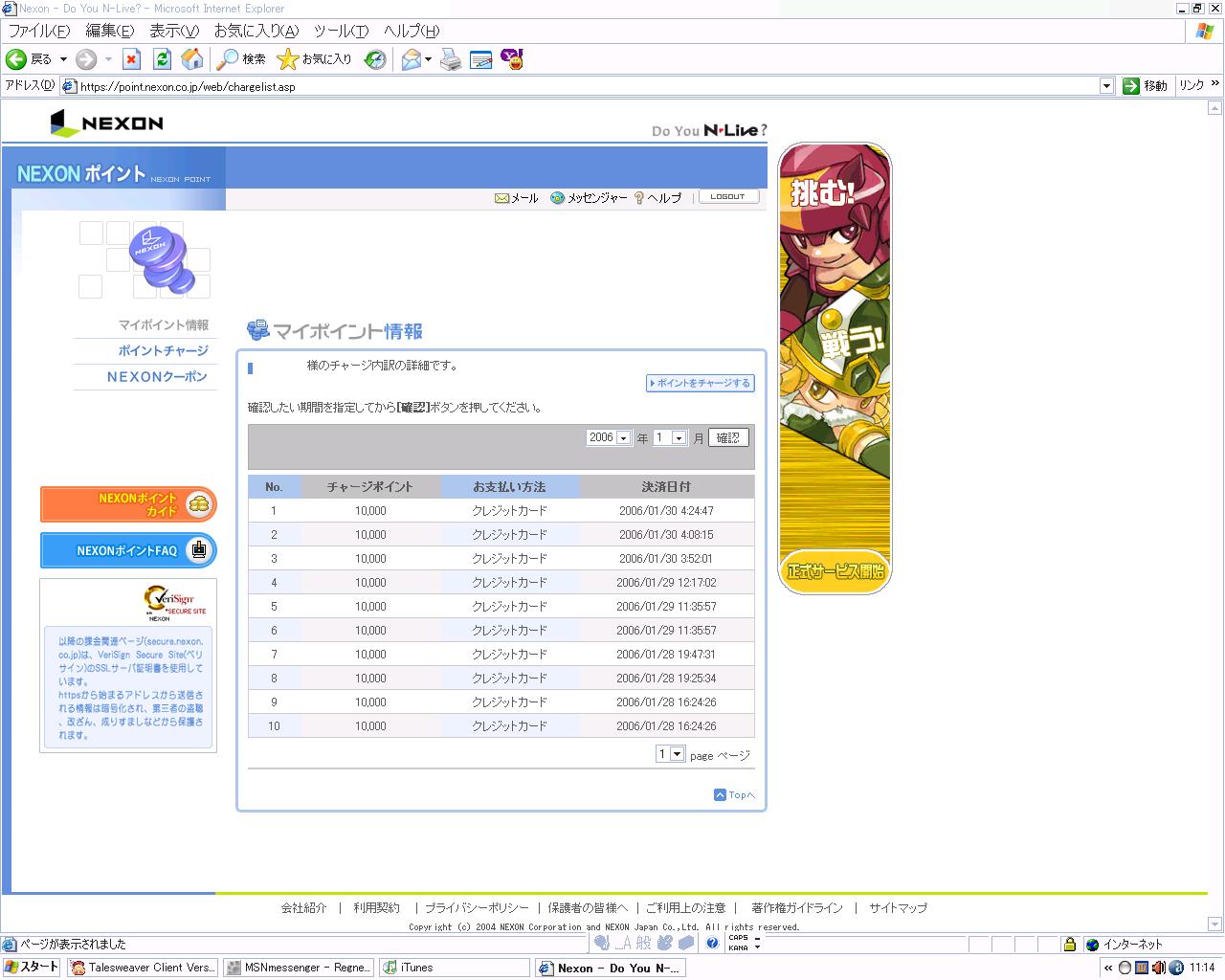
Task: Open サイトマップ footer link
Action: pyautogui.click(x=898, y=908)
